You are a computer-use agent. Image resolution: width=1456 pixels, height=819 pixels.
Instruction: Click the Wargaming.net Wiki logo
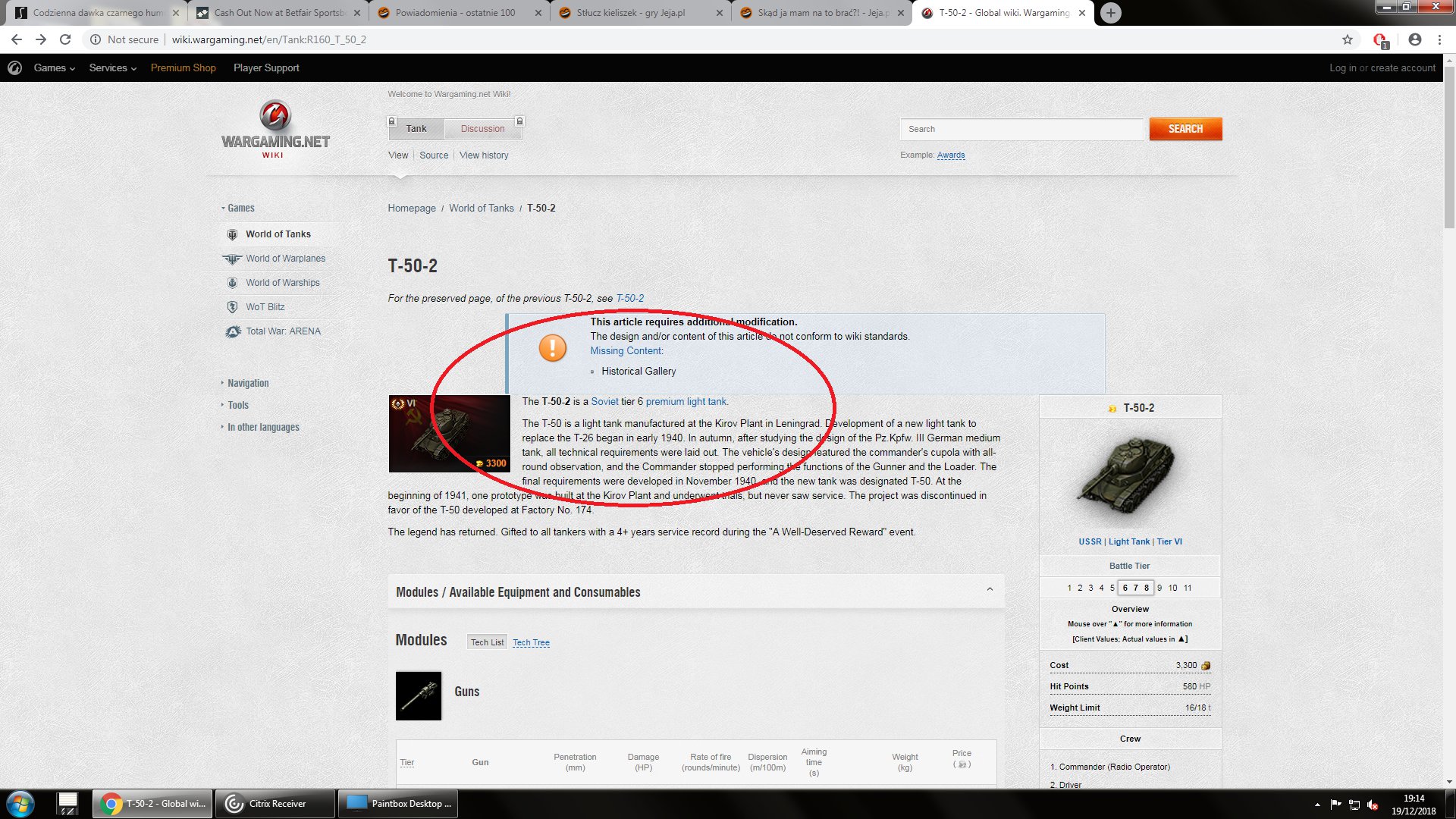click(x=275, y=130)
